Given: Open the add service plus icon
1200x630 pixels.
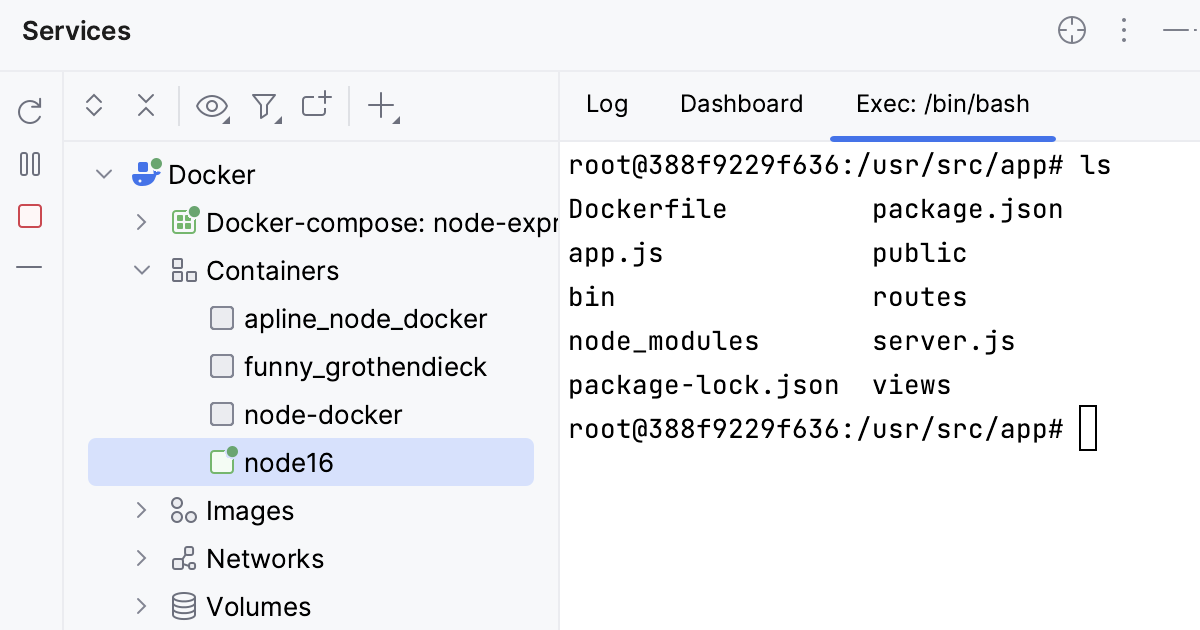Looking at the screenshot, I should [x=381, y=105].
